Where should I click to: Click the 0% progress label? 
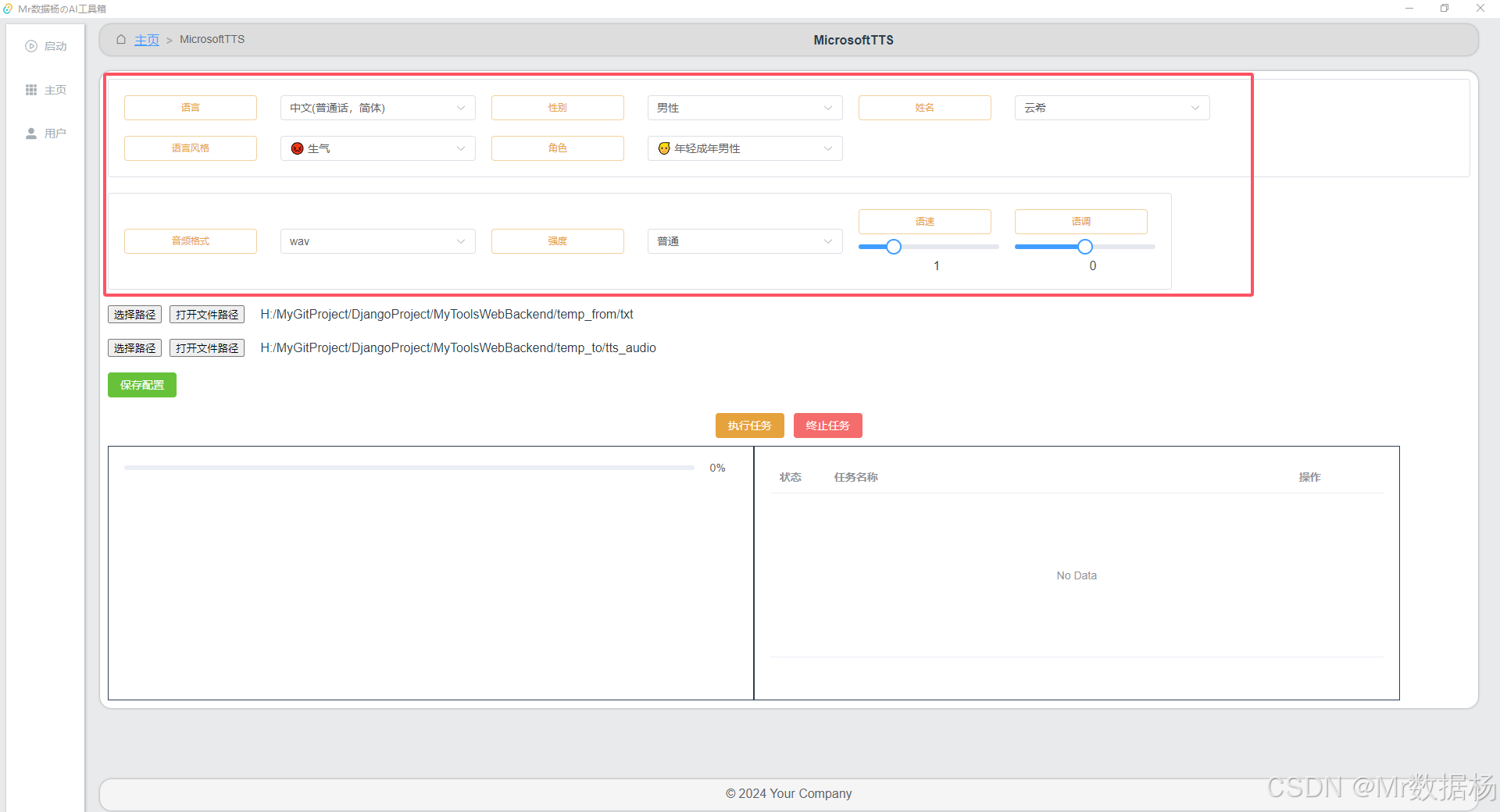718,468
